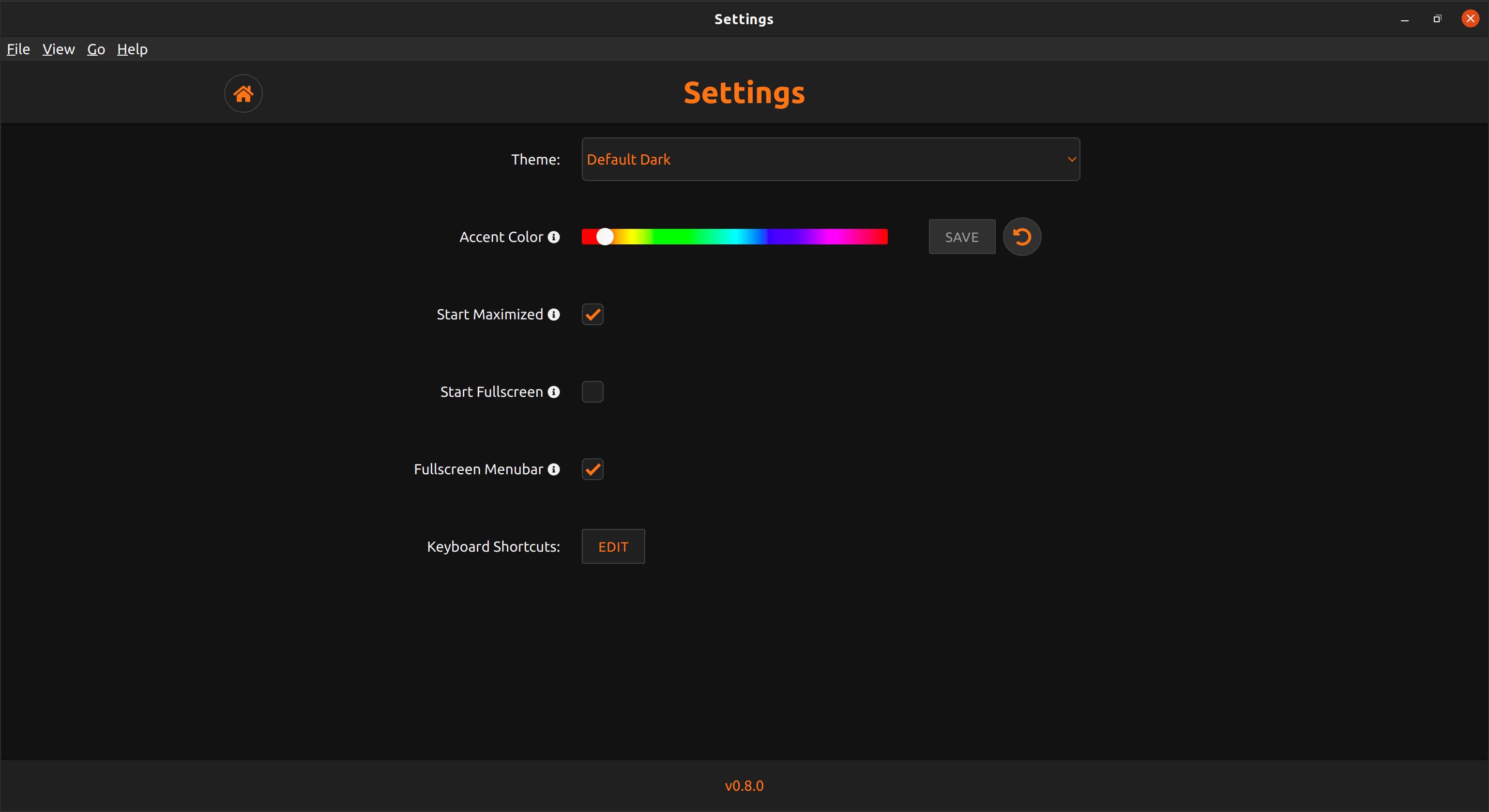Open the File menu
The height and width of the screenshot is (812, 1489).
[18, 49]
